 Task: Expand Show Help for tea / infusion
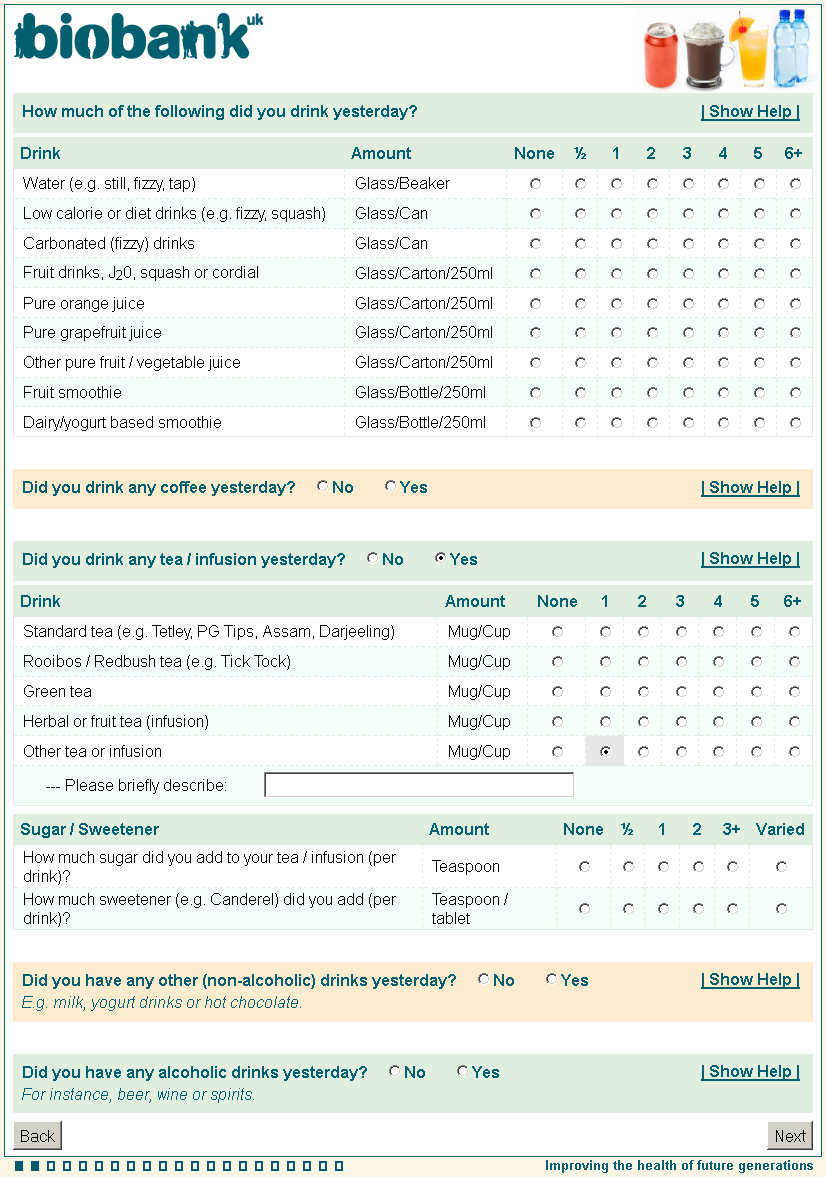tap(750, 559)
